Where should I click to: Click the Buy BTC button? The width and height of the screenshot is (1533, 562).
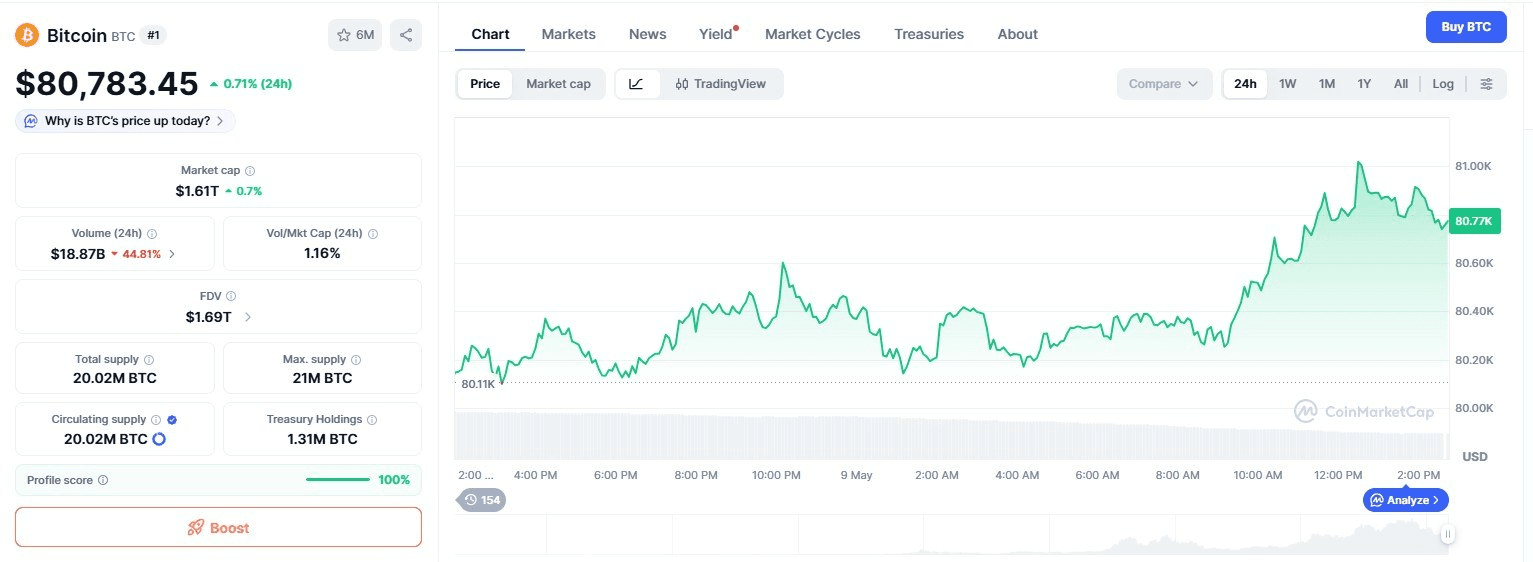[1466, 27]
